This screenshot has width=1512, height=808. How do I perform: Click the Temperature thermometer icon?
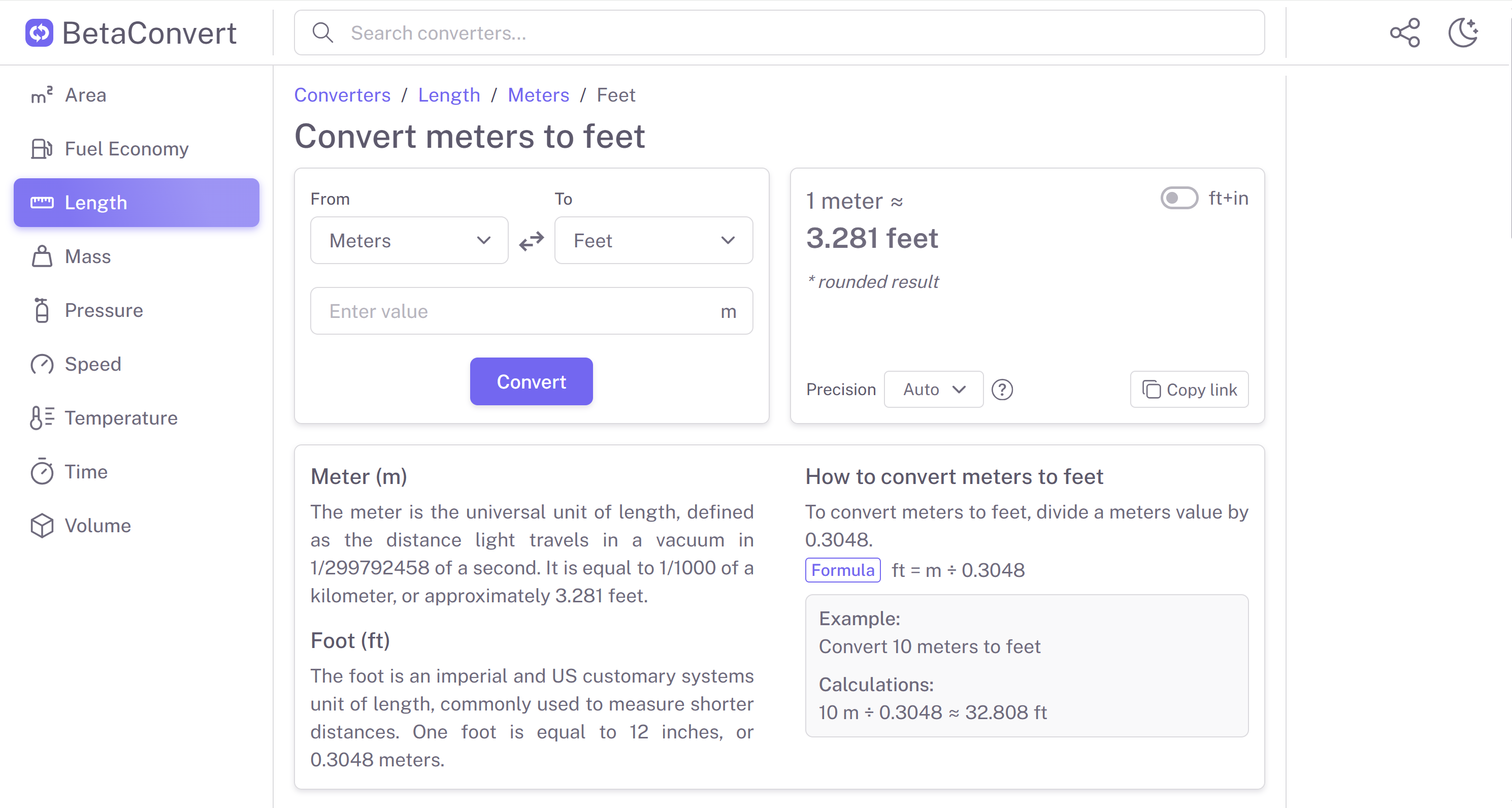[x=42, y=418]
